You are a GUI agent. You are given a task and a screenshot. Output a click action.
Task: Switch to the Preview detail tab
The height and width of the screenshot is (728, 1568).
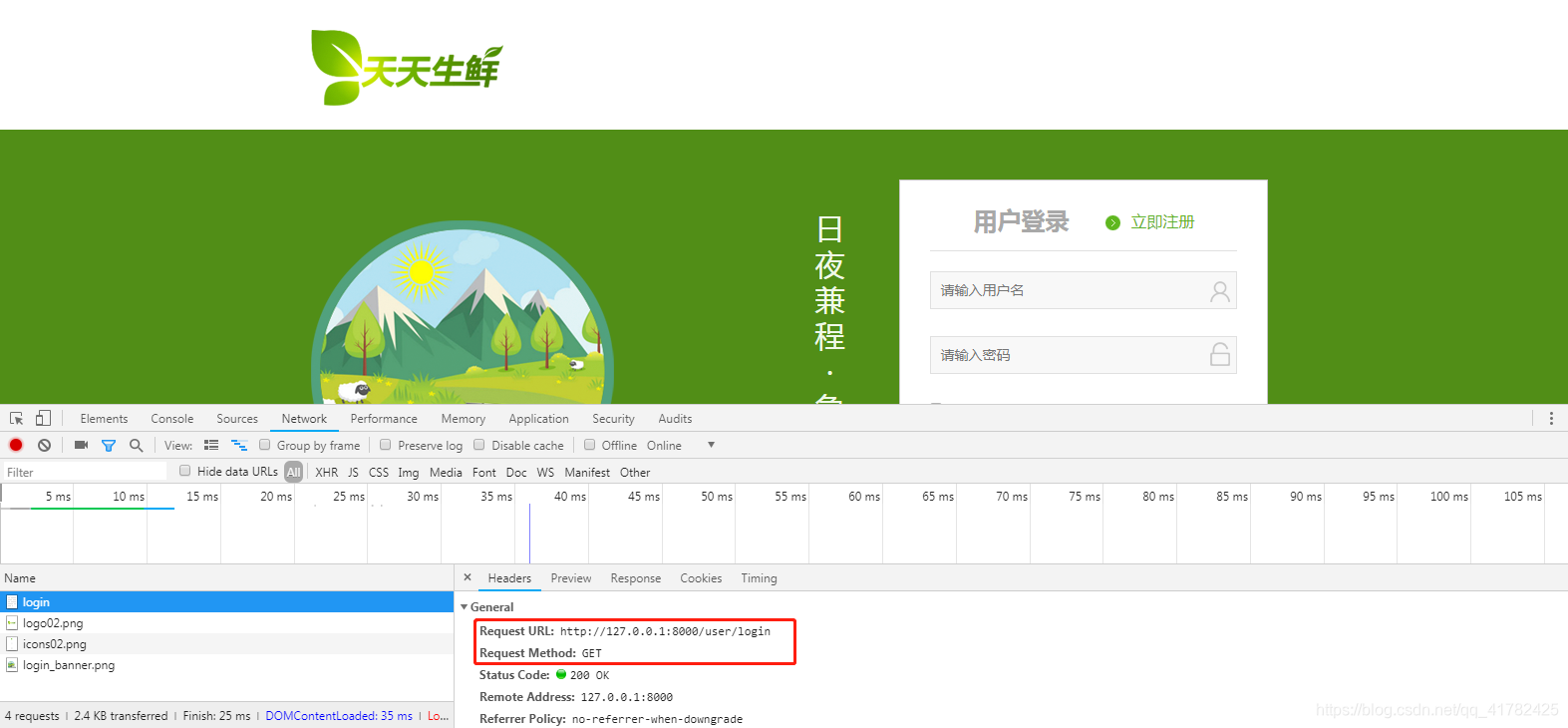click(571, 578)
